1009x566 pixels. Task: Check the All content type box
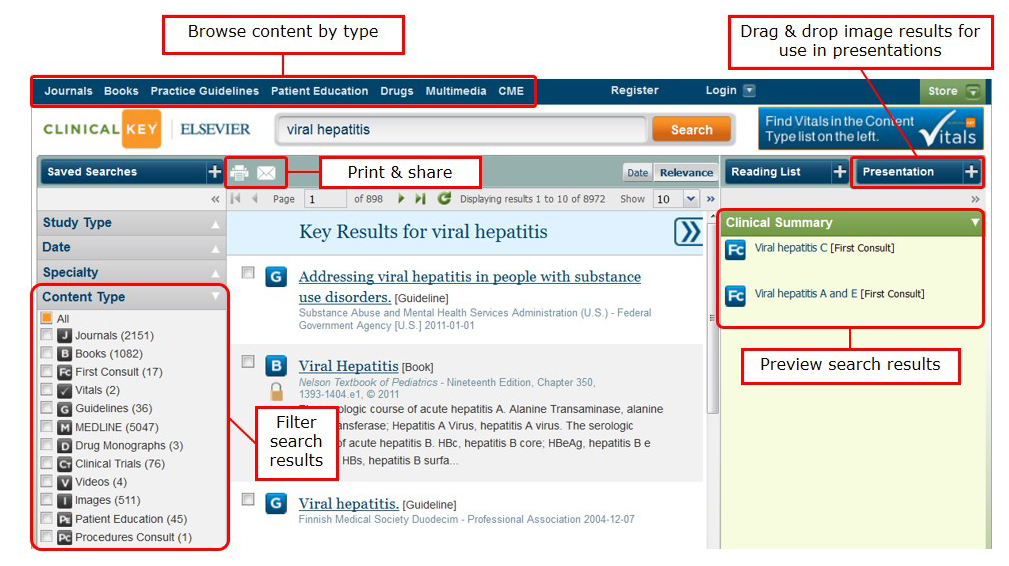click(46, 318)
